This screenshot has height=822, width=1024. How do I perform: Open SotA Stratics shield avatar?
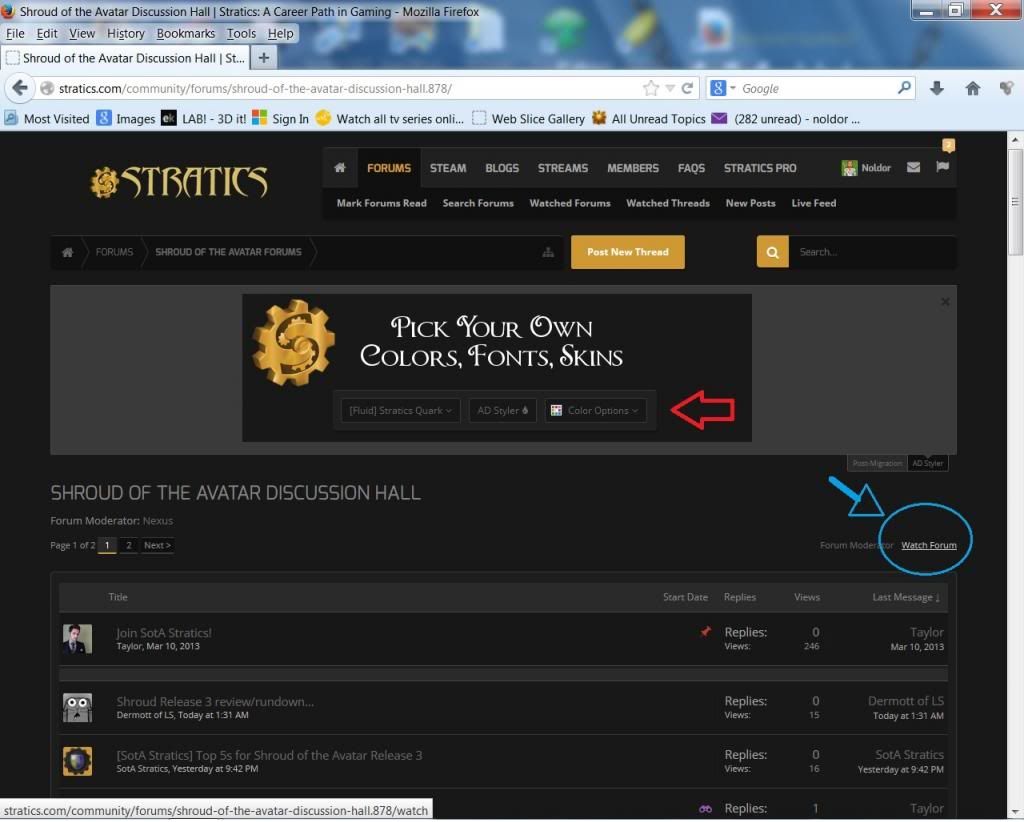coord(77,761)
